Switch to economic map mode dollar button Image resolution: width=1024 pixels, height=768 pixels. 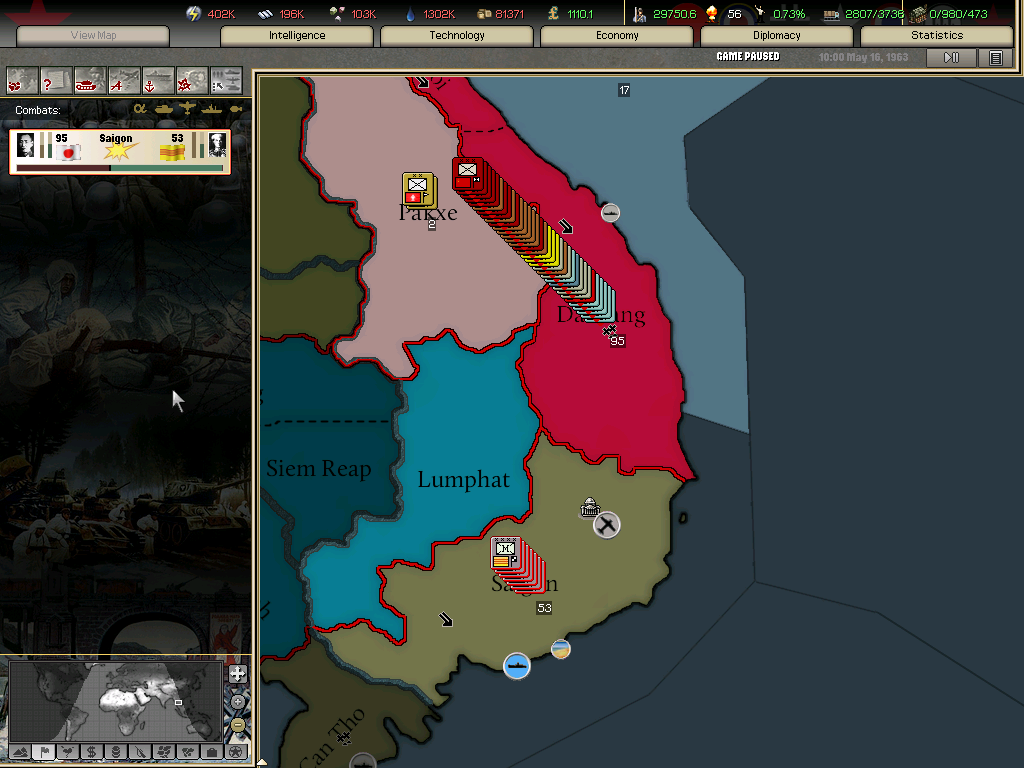92,752
